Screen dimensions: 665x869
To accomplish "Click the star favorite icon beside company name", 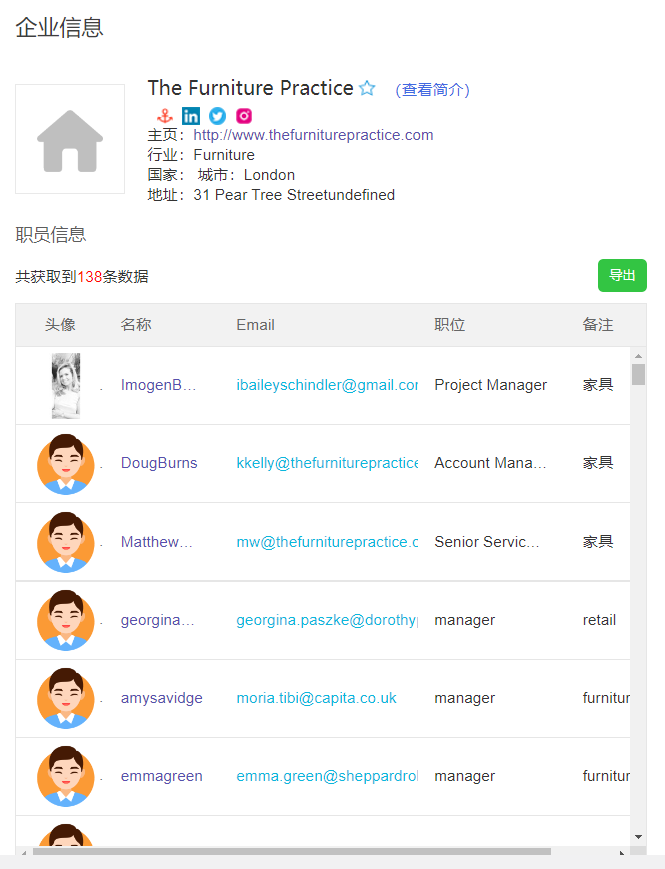I will [x=367, y=88].
